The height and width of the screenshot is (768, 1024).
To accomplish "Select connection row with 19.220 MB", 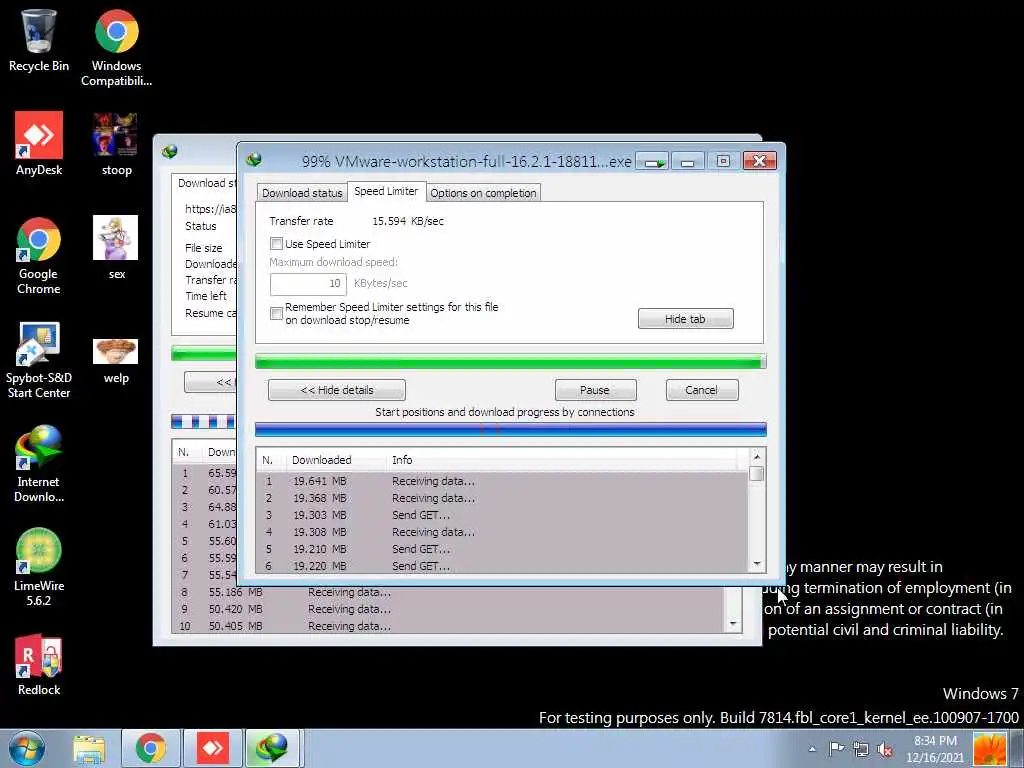I will click(502, 566).
